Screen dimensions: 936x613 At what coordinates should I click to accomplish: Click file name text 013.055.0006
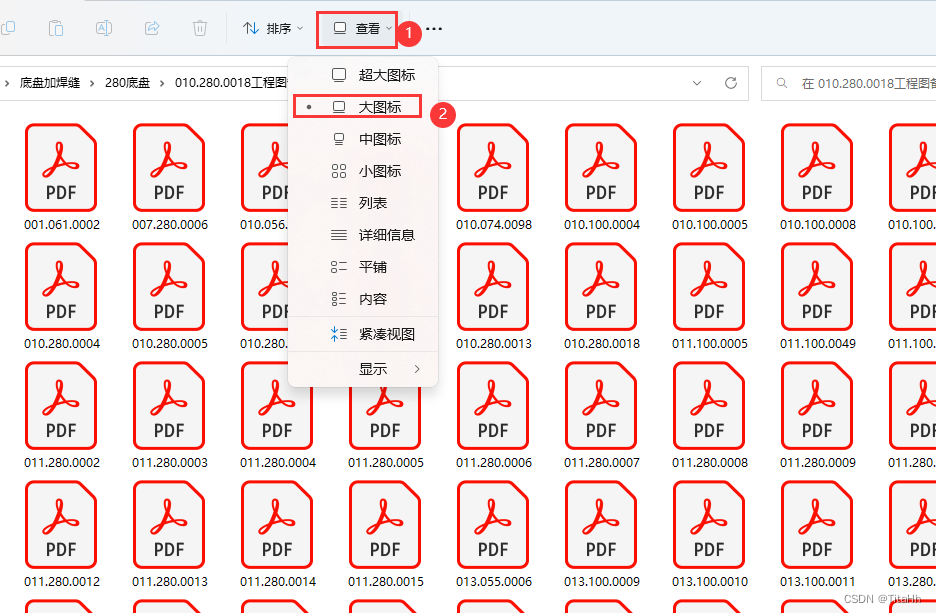(494, 581)
